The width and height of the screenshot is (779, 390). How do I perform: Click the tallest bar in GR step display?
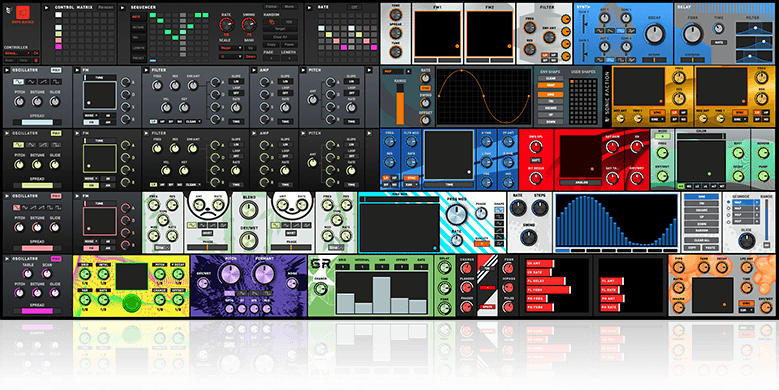click(x=382, y=295)
